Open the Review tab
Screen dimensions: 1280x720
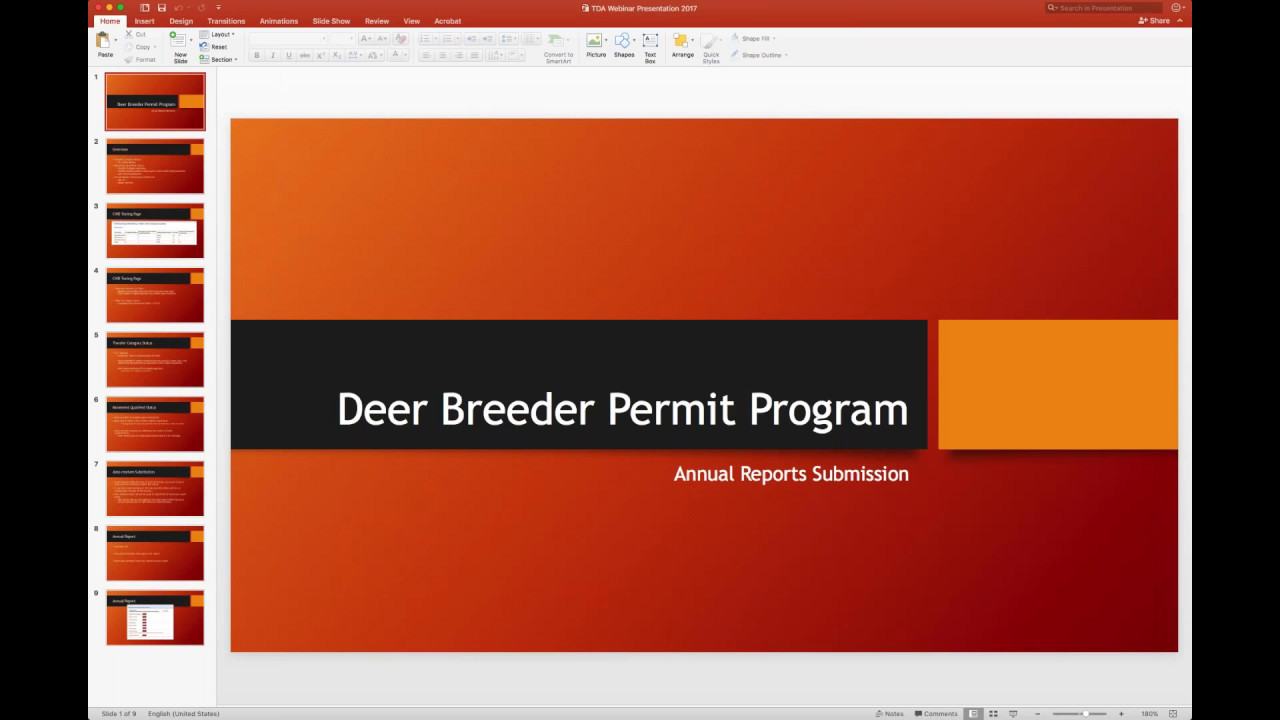pyautogui.click(x=377, y=21)
